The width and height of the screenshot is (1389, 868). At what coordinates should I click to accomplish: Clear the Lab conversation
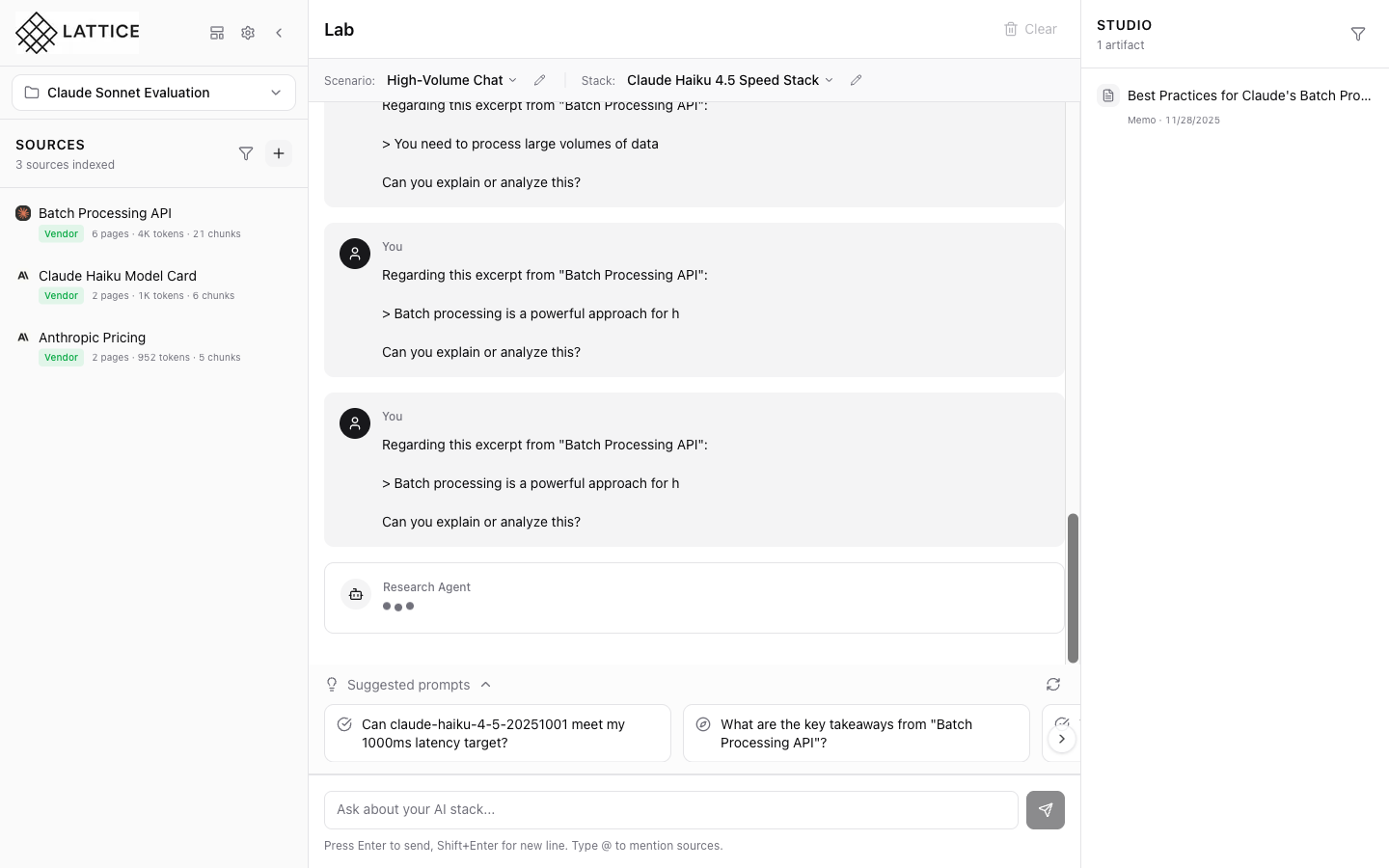1030,29
